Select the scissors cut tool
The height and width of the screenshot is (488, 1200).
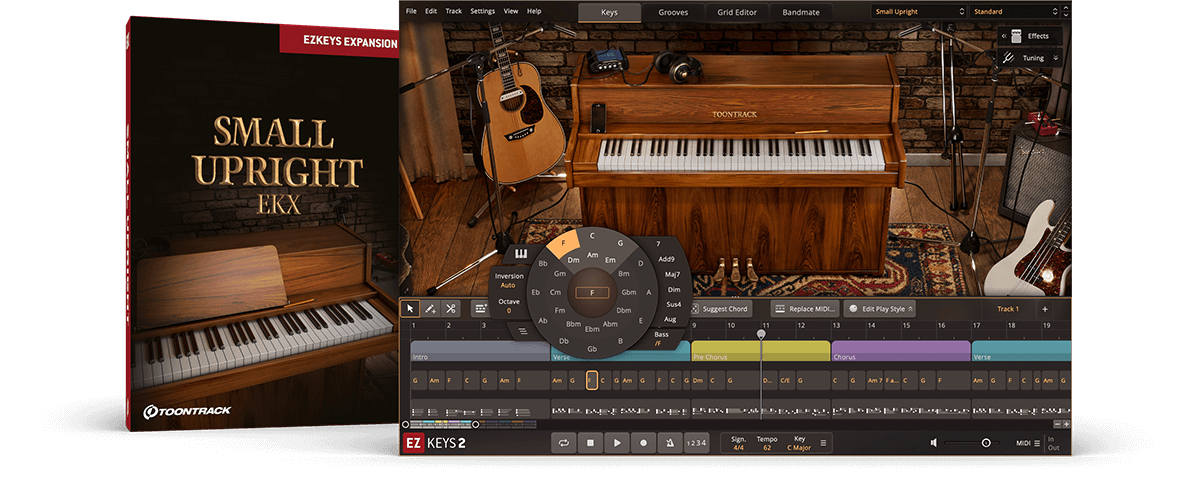[451, 309]
